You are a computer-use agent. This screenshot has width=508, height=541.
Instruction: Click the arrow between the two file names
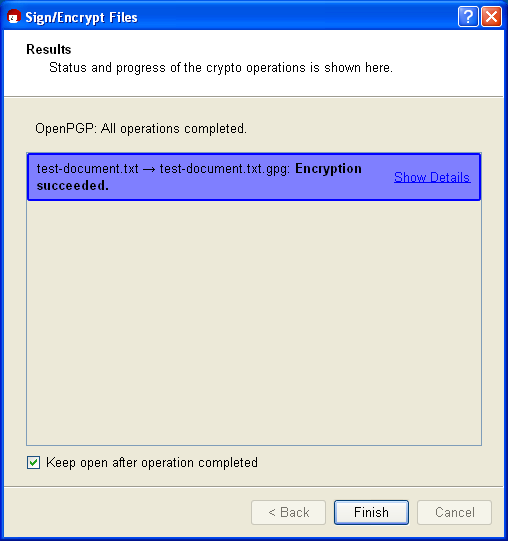tap(149, 170)
